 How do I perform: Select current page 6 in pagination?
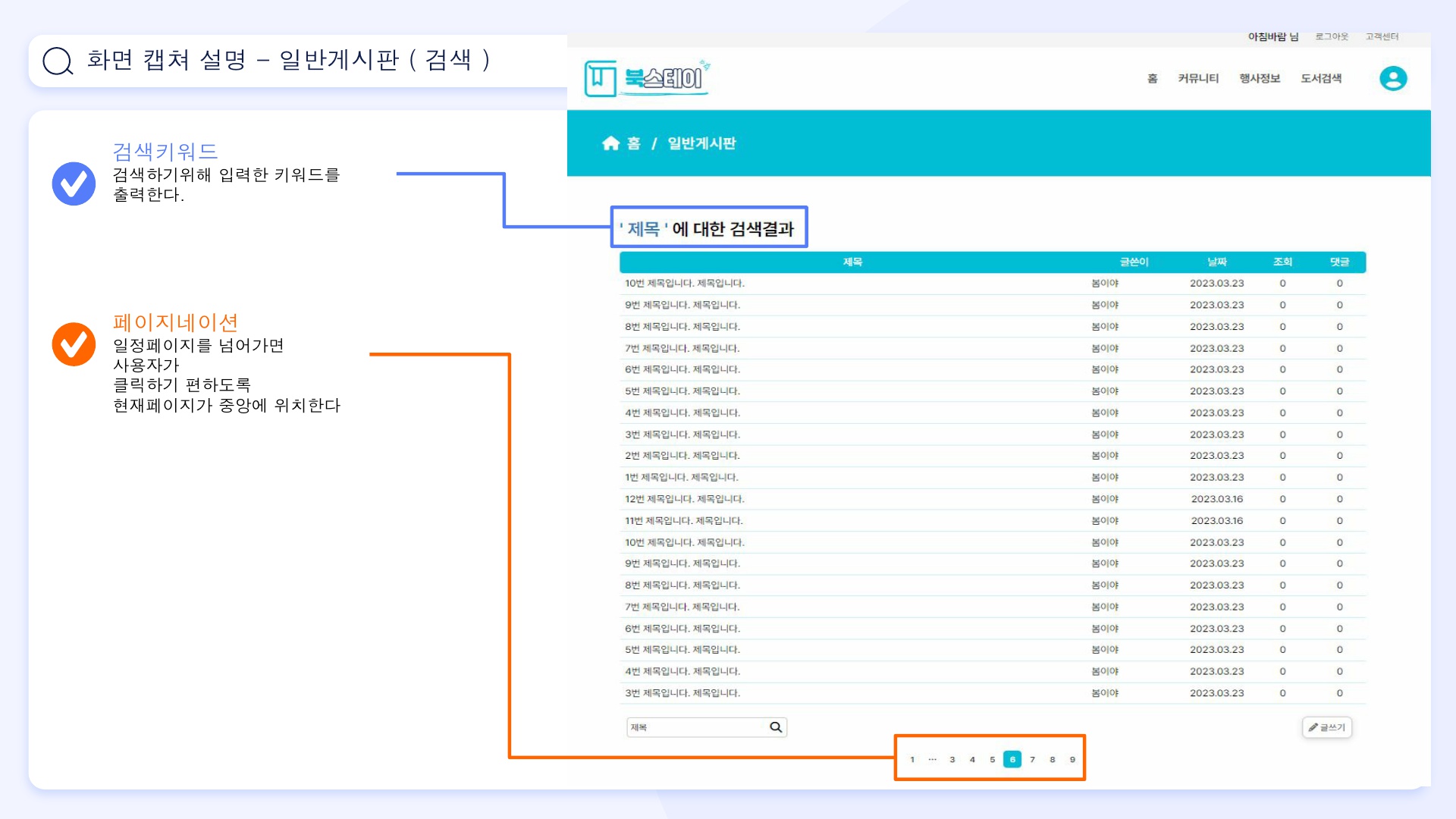pos(1012,759)
